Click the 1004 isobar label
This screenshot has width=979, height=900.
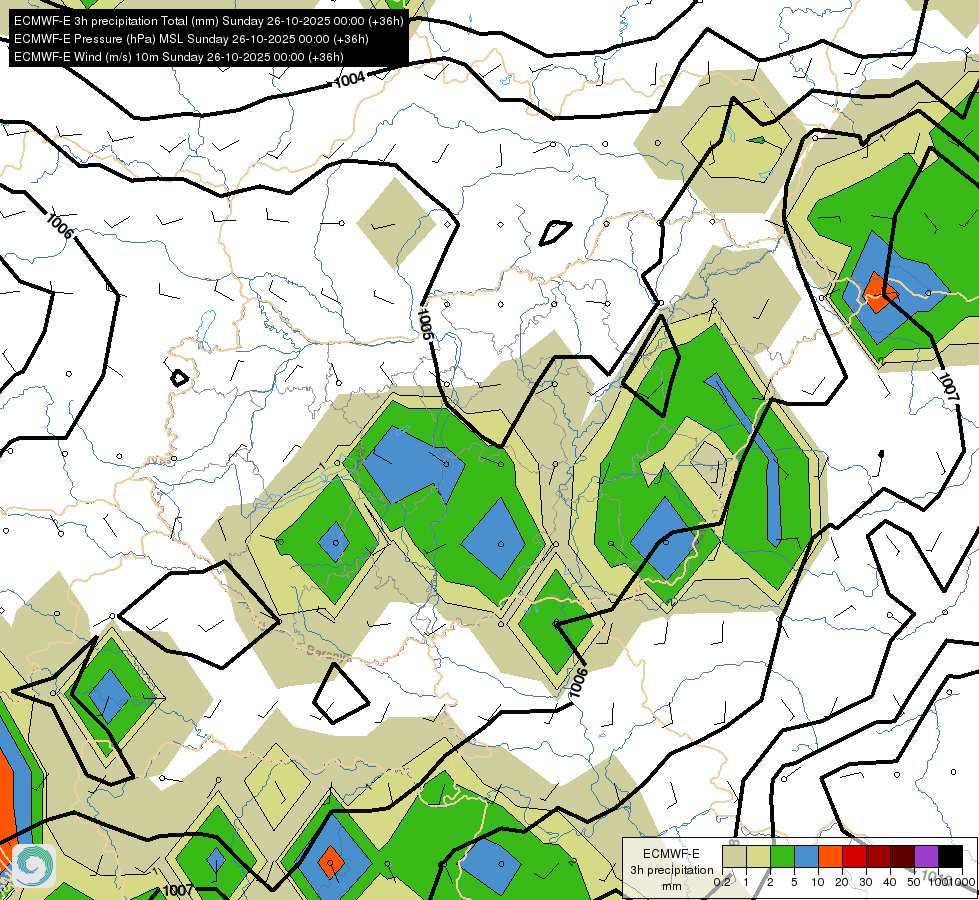(x=350, y=79)
